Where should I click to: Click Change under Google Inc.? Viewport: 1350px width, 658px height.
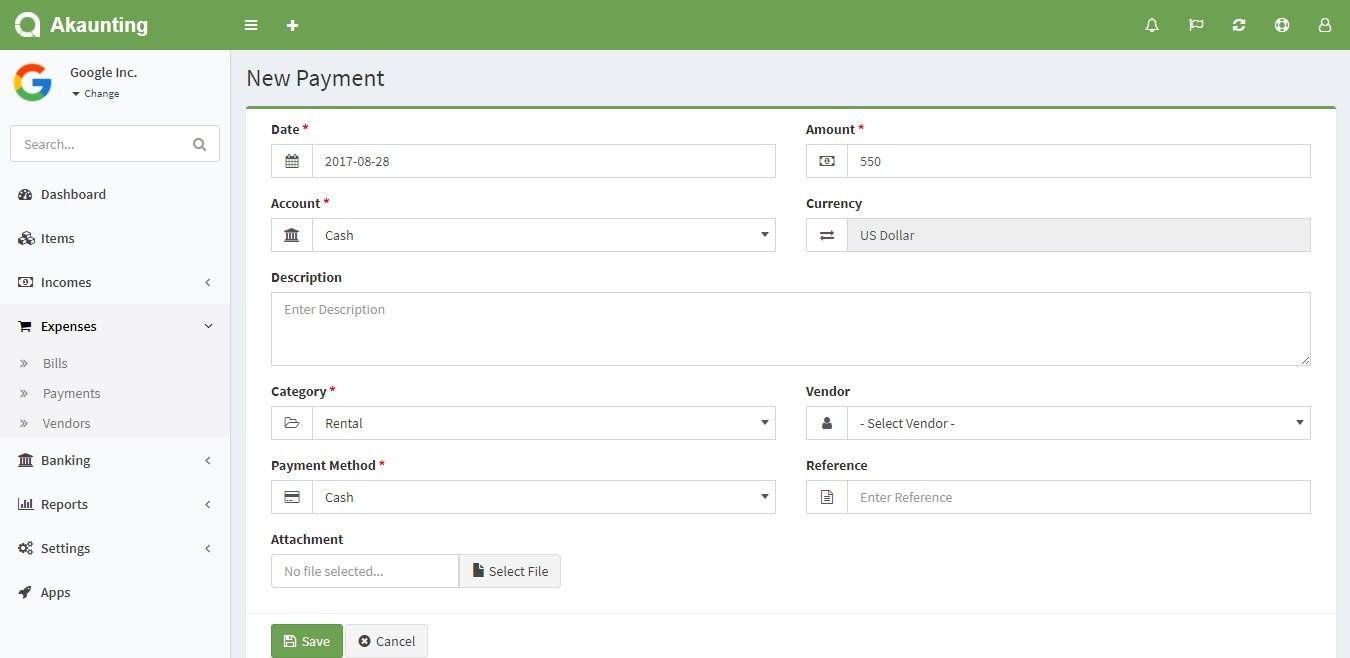coord(96,93)
